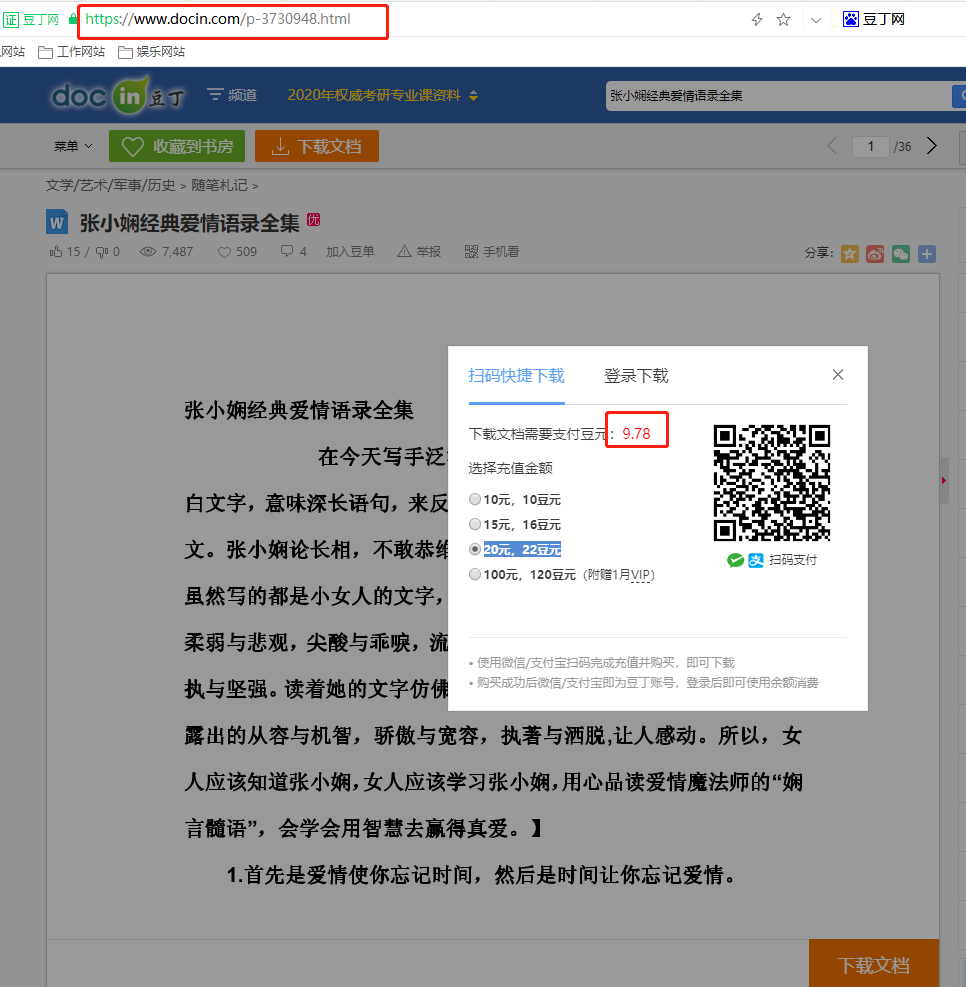Go to next page with right arrow
This screenshot has height=987, width=966.
[x=932, y=146]
